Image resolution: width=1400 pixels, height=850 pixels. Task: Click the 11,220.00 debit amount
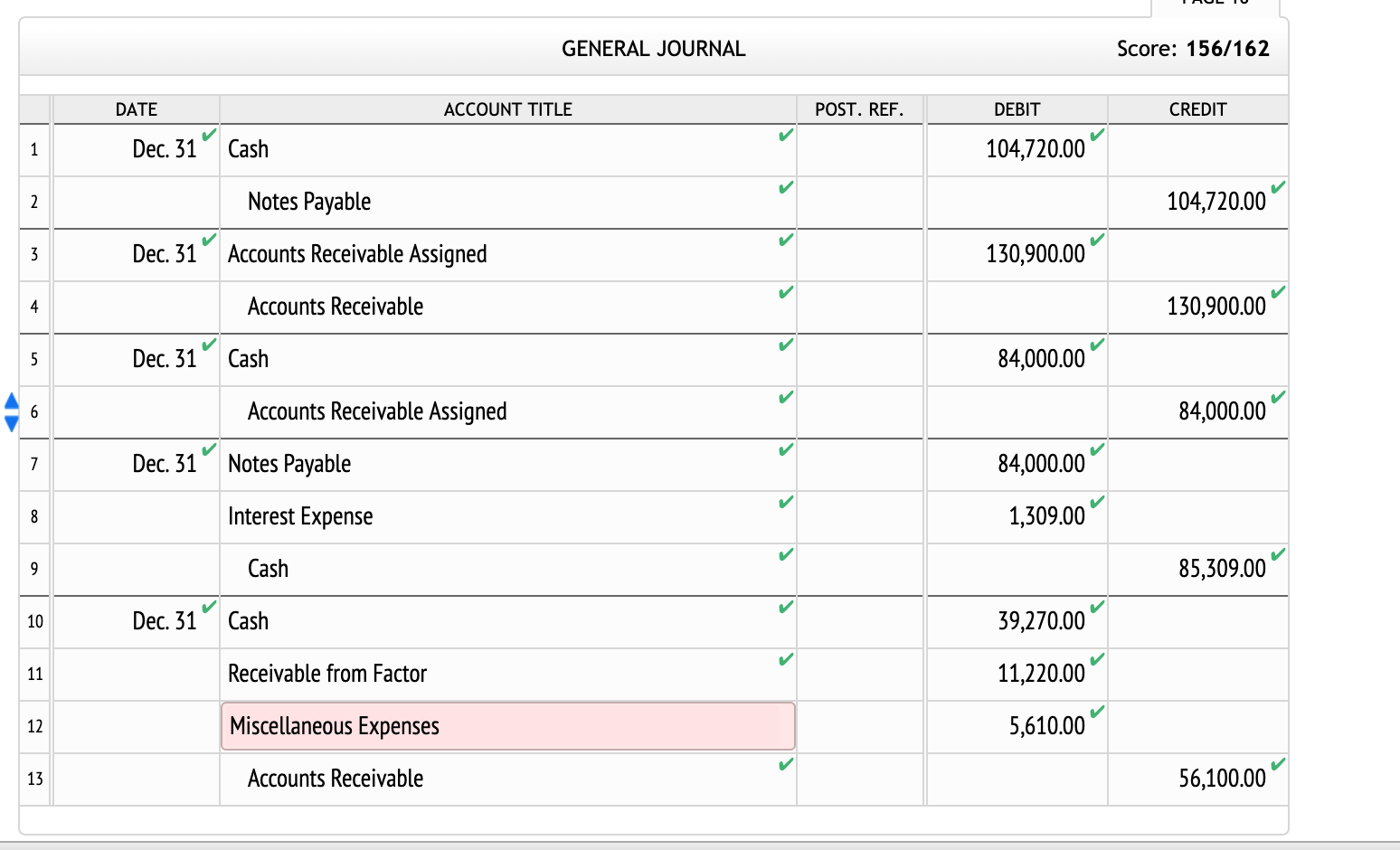pos(1041,674)
